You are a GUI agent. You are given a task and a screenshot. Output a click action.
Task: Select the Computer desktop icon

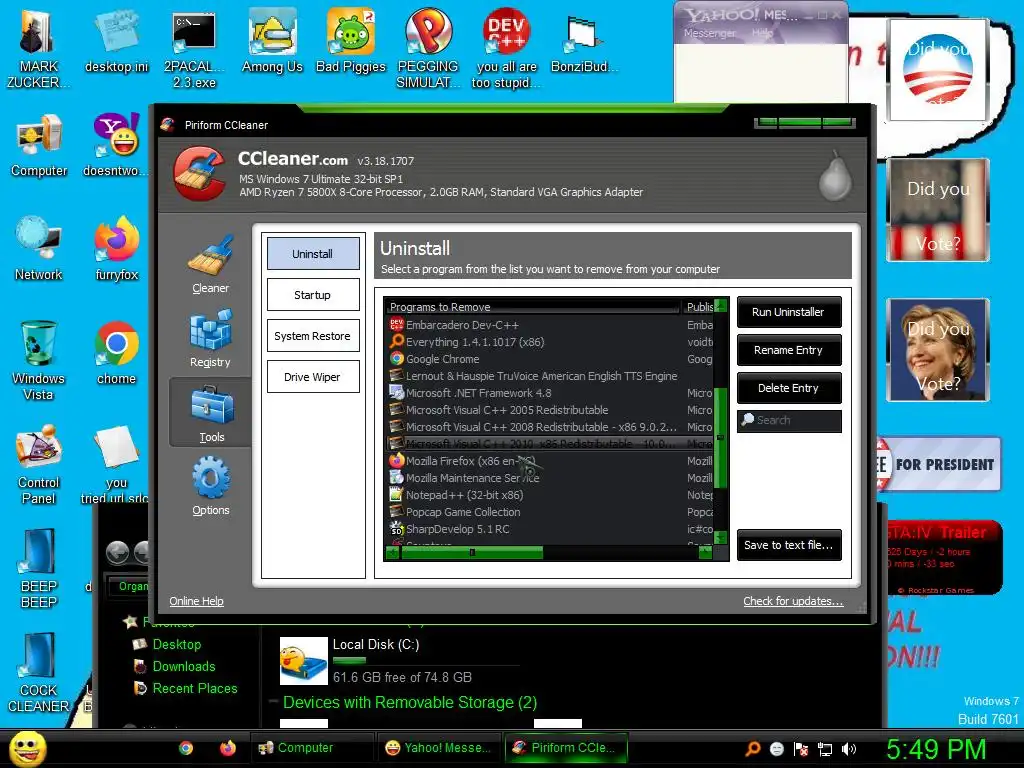pyautogui.click(x=39, y=145)
